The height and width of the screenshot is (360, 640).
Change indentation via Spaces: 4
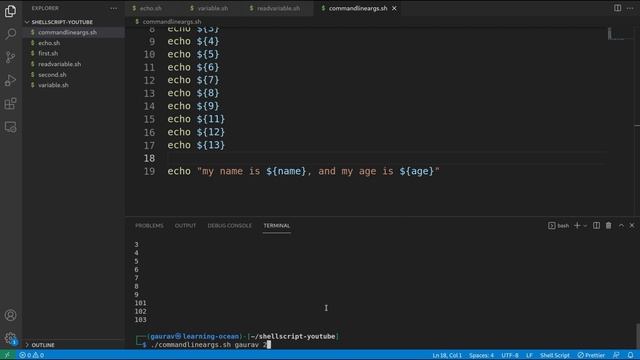(x=481, y=355)
